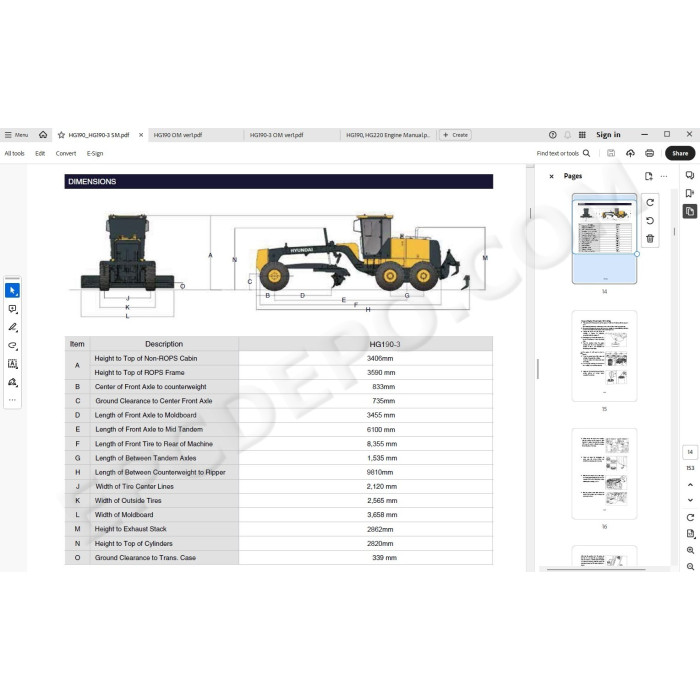Open the notifications bell
This screenshot has height=700, width=700.
pyautogui.click(x=567, y=135)
